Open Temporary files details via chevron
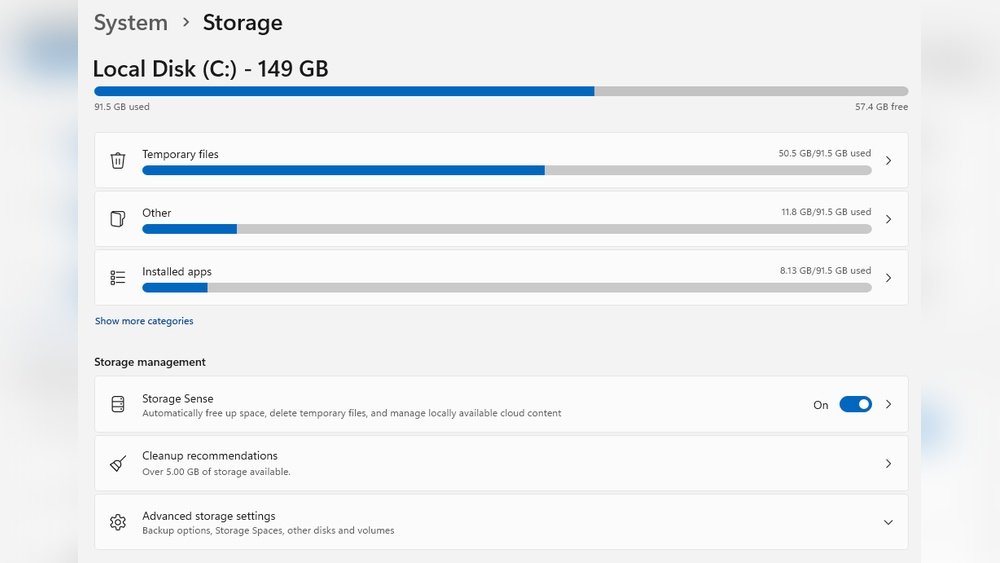1000x563 pixels. 888,160
